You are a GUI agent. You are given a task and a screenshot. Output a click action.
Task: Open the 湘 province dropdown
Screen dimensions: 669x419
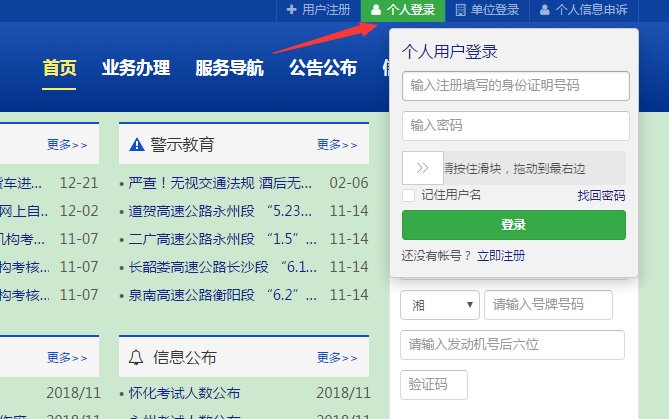439,305
